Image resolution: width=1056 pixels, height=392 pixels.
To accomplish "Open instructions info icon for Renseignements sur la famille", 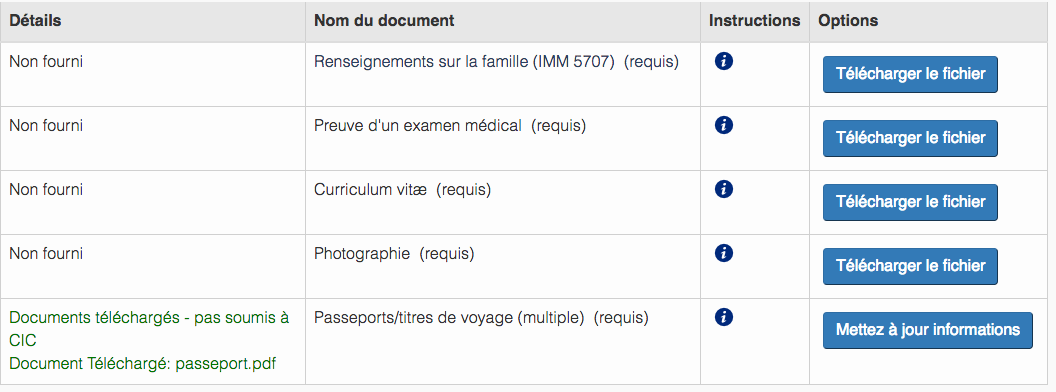I will [x=723, y=61].
